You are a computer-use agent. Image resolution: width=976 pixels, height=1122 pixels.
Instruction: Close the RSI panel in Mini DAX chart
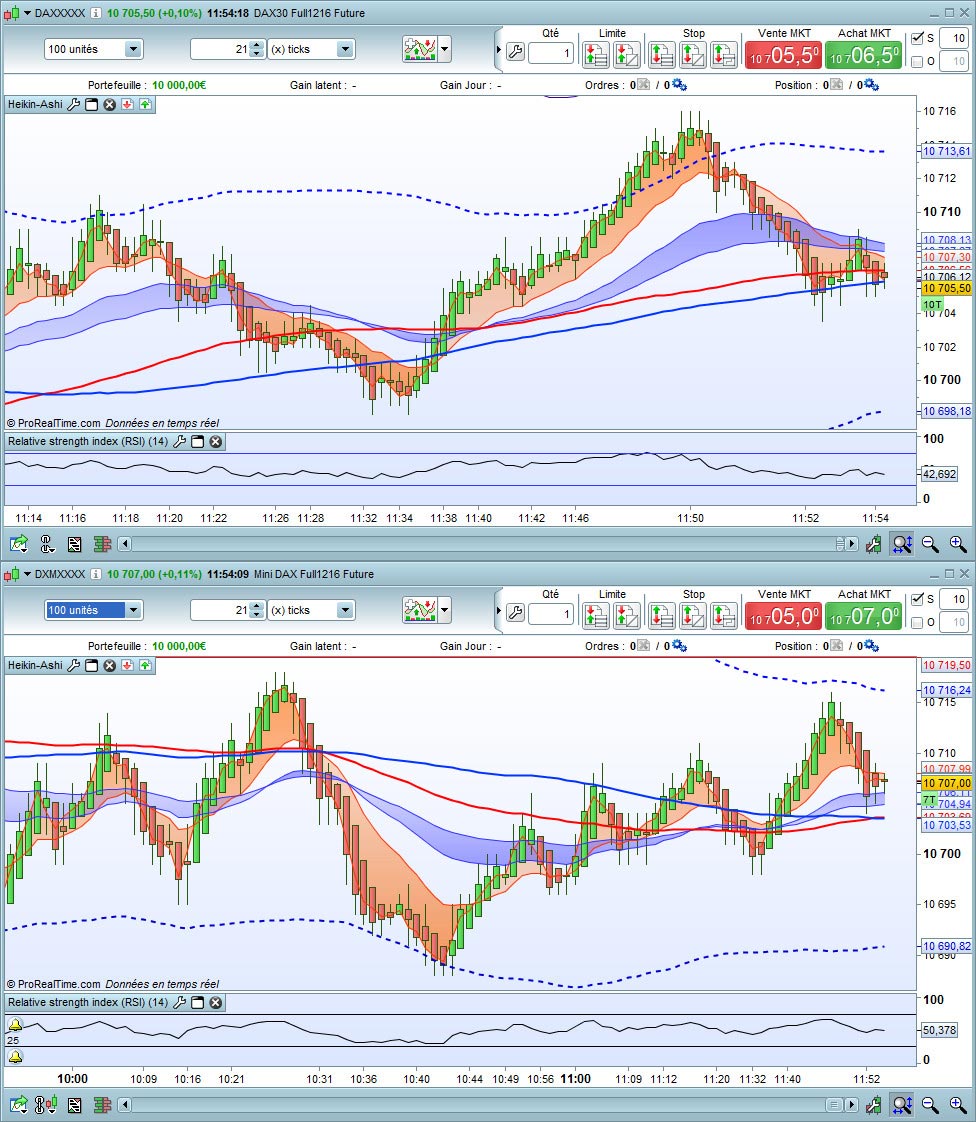coord(215,1003)
